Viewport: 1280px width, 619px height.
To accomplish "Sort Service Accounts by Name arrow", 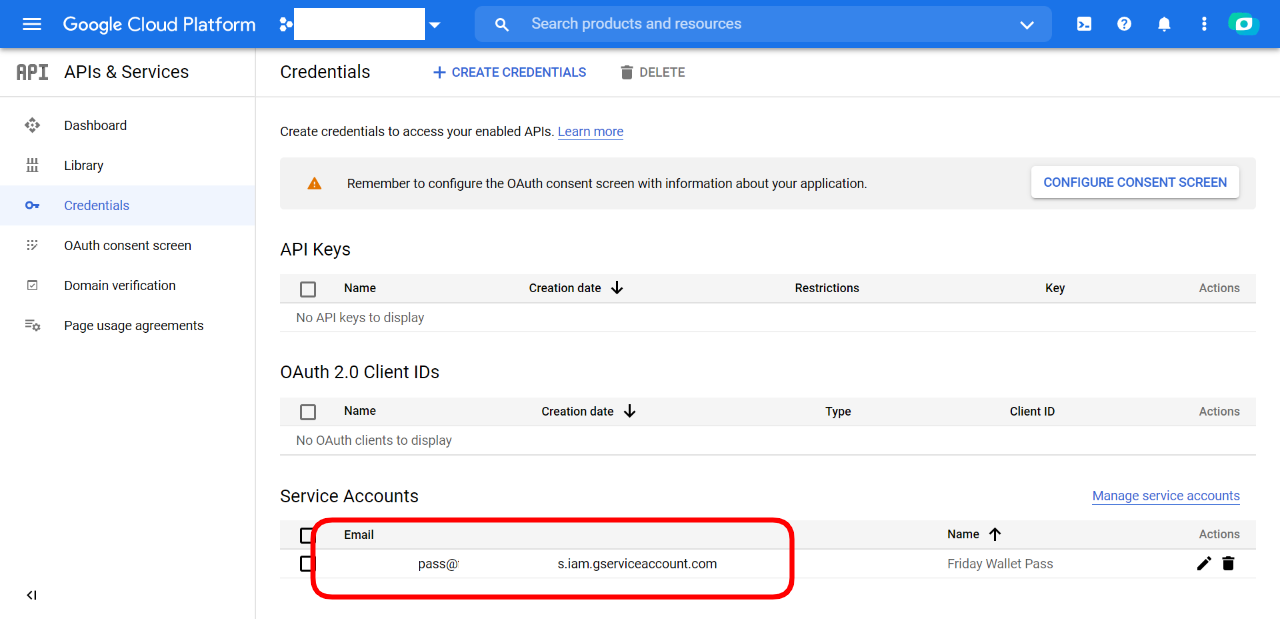I will click(995, 534).
